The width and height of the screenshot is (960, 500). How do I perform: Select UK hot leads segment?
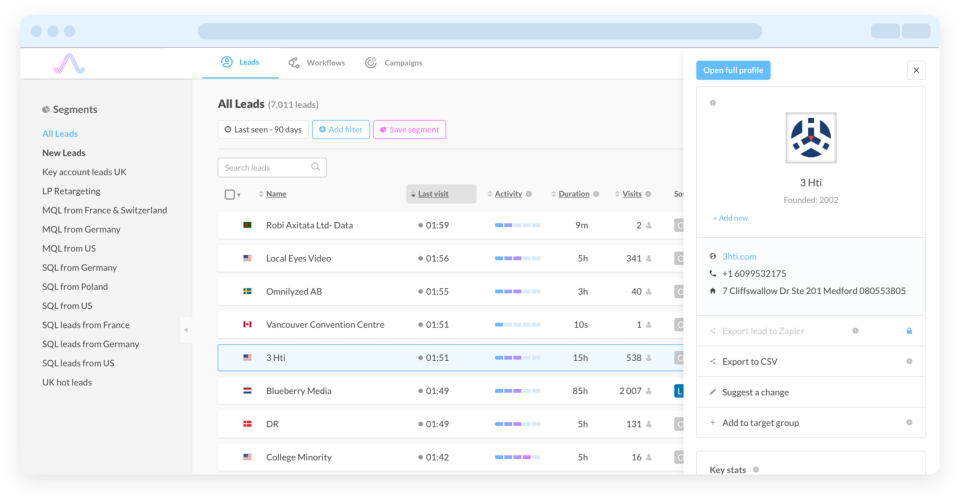(67, 382)
